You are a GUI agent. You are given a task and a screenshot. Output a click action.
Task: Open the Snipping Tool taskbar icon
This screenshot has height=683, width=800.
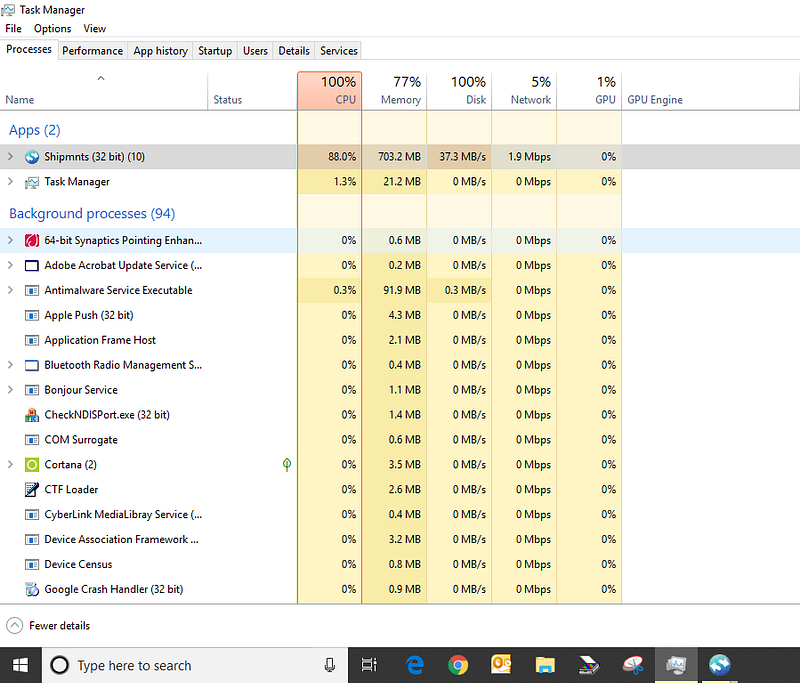(x=633, y=665)
